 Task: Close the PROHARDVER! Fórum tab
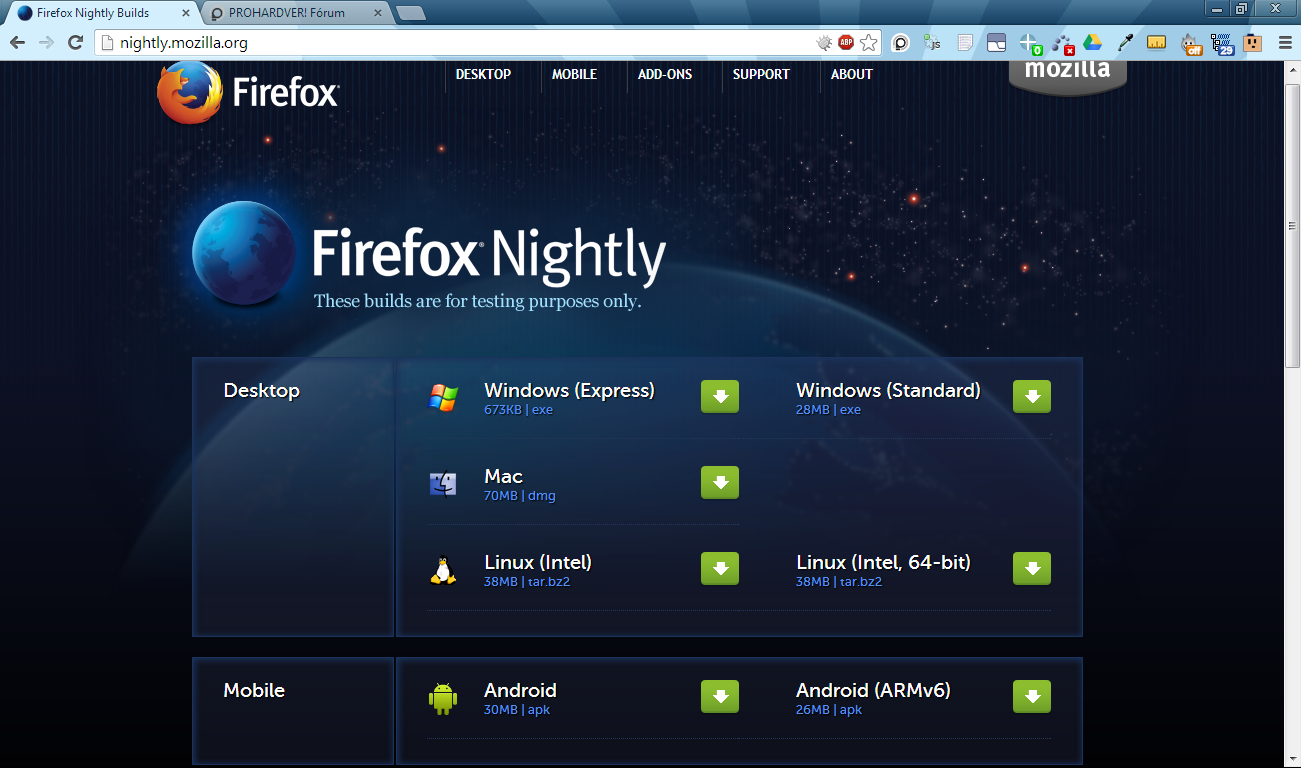click(x=376, y=13)
